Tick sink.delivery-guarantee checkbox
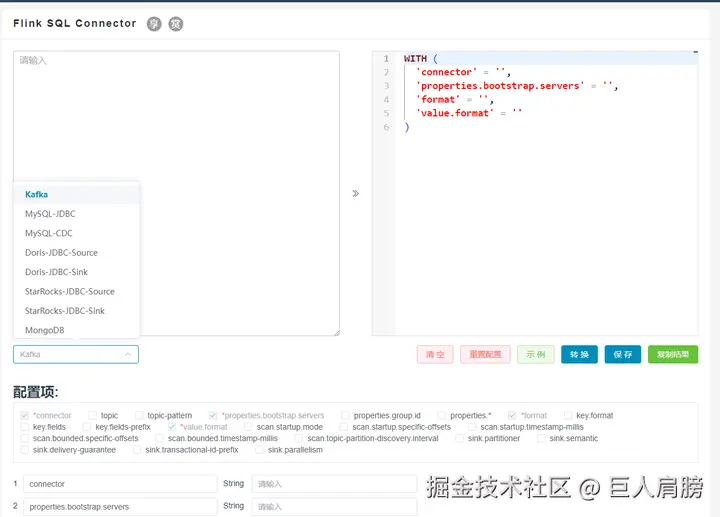The height and width of the screenshot is (517, 720). click(25, 450)
